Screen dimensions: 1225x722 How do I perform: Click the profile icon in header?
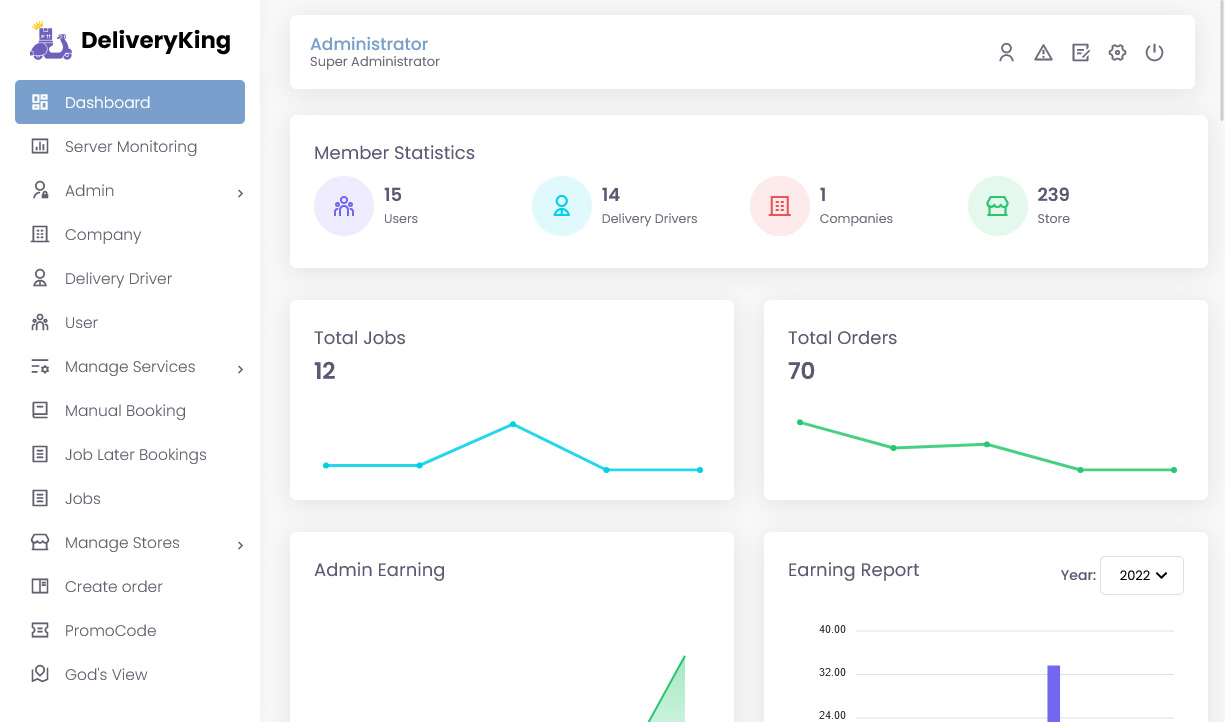pyautogui.click(x=1006, y=53)
